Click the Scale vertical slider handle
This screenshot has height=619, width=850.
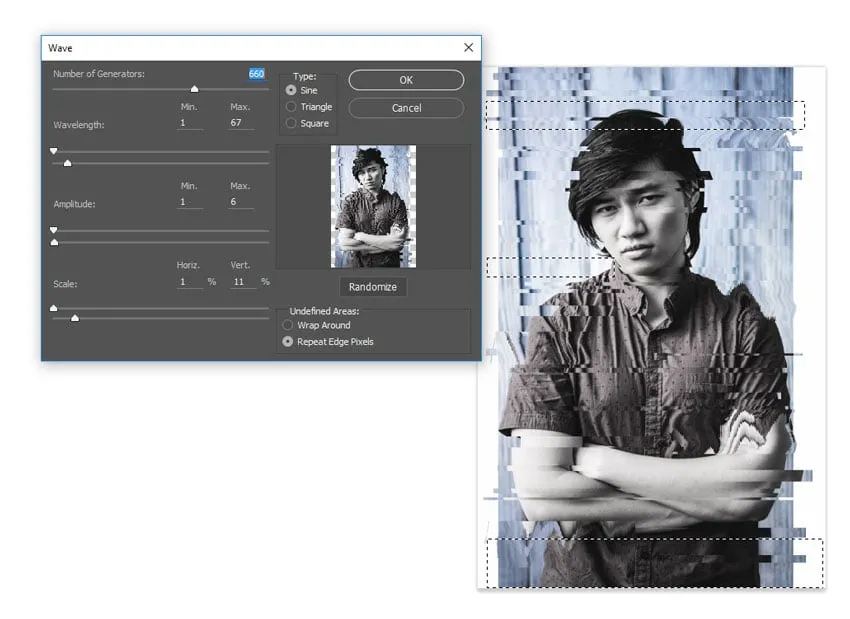[x=75, y=318]
